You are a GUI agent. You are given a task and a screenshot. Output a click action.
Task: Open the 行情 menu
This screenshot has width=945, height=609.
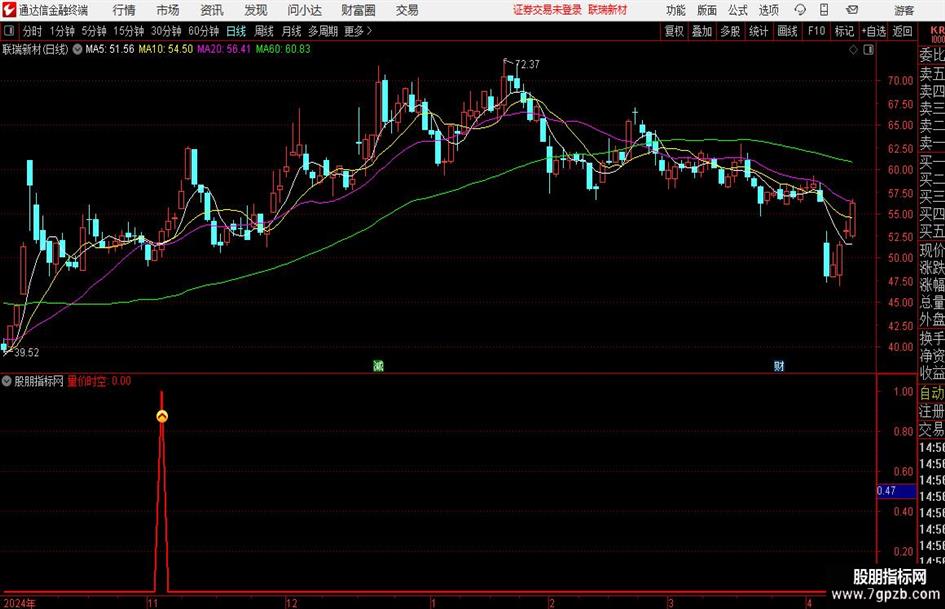point(124,10)
